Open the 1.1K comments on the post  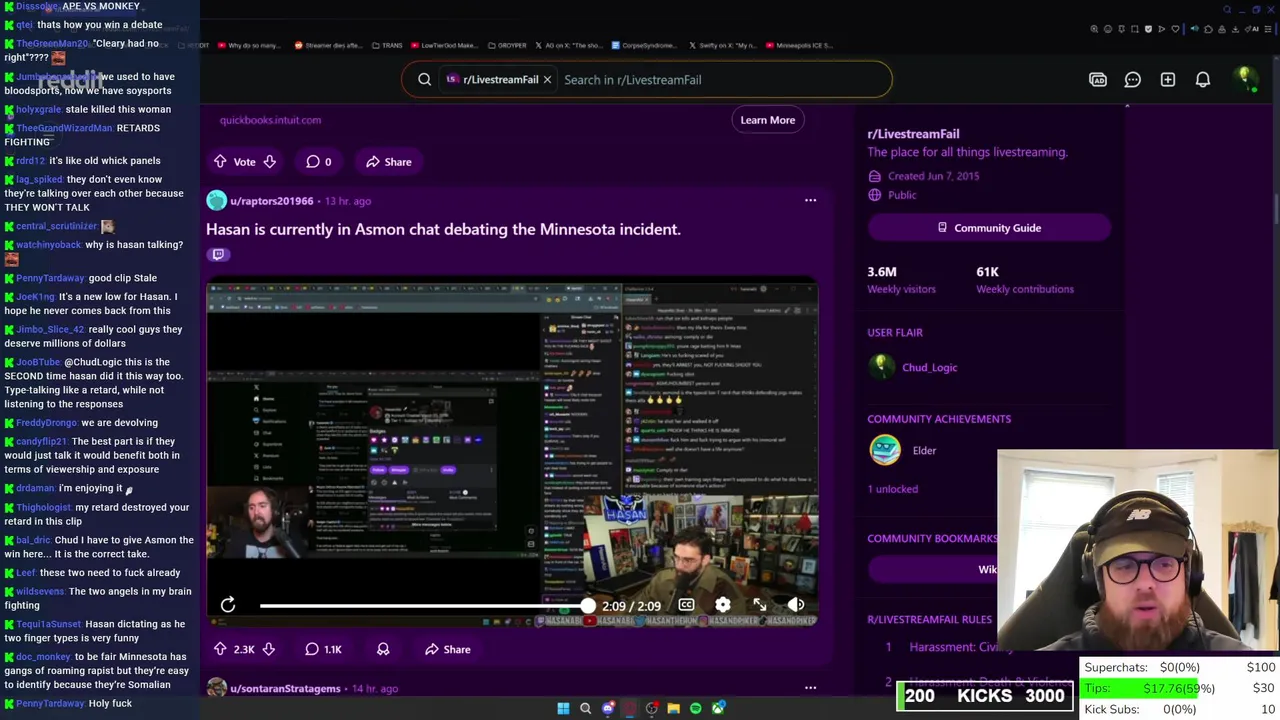click(323, 649)
